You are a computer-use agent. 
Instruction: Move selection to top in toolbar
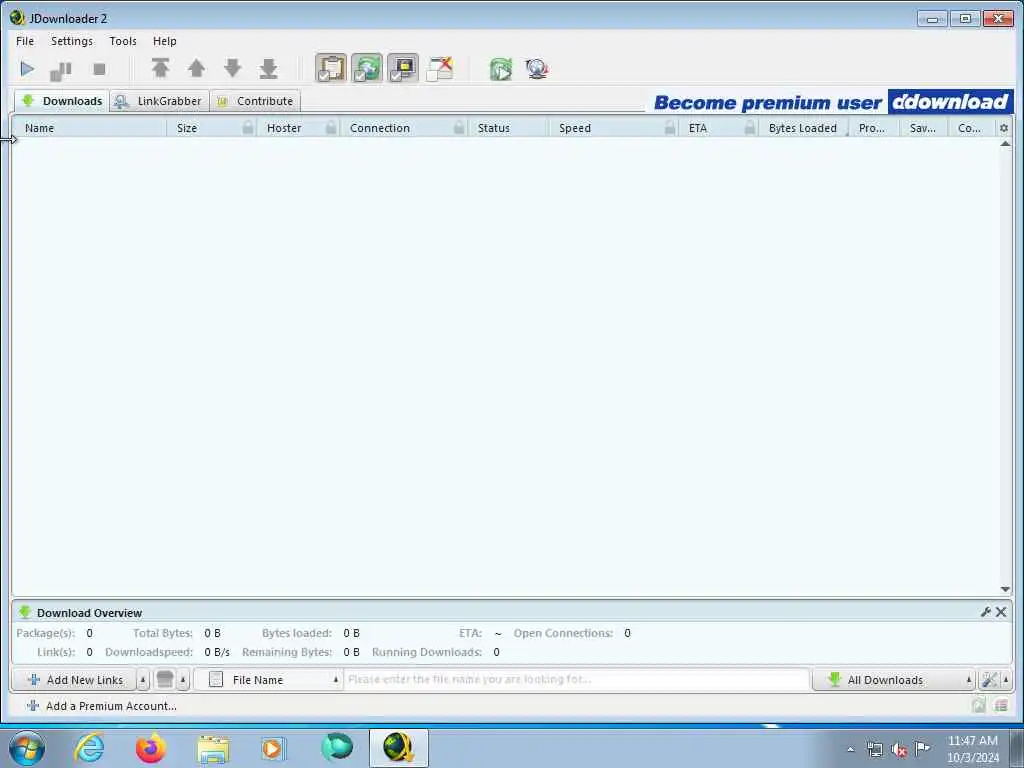point(161,68)
